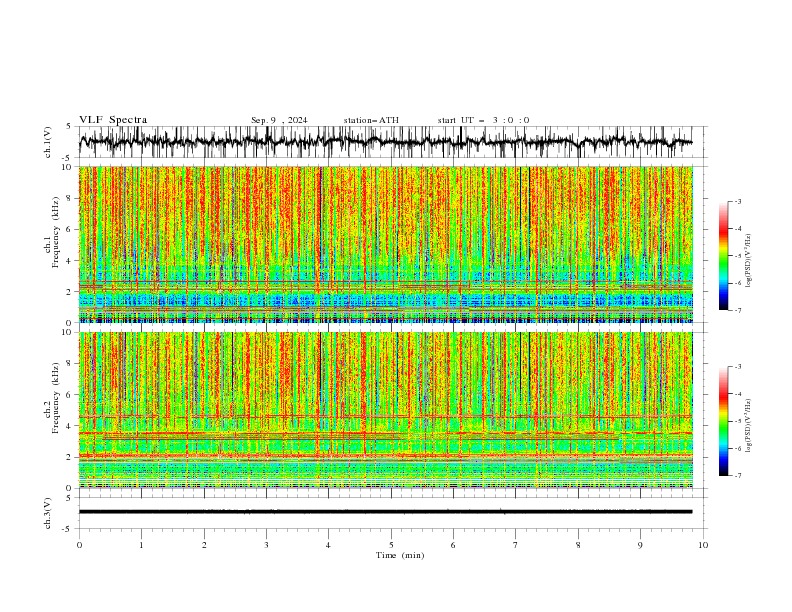Click the ch.2 PSD color bar
The width and height of the screenshot is (792, 612).
pos(723,421)
